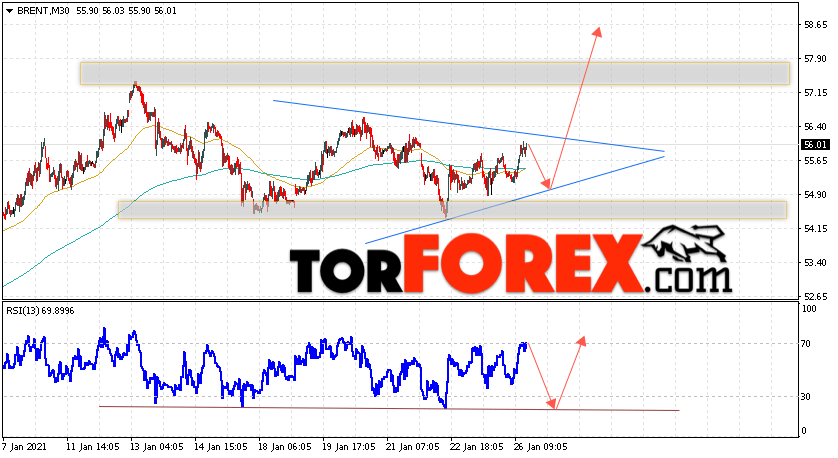
Task: Select the upper gray resistance zone rectangle
Action: [434, 73]
